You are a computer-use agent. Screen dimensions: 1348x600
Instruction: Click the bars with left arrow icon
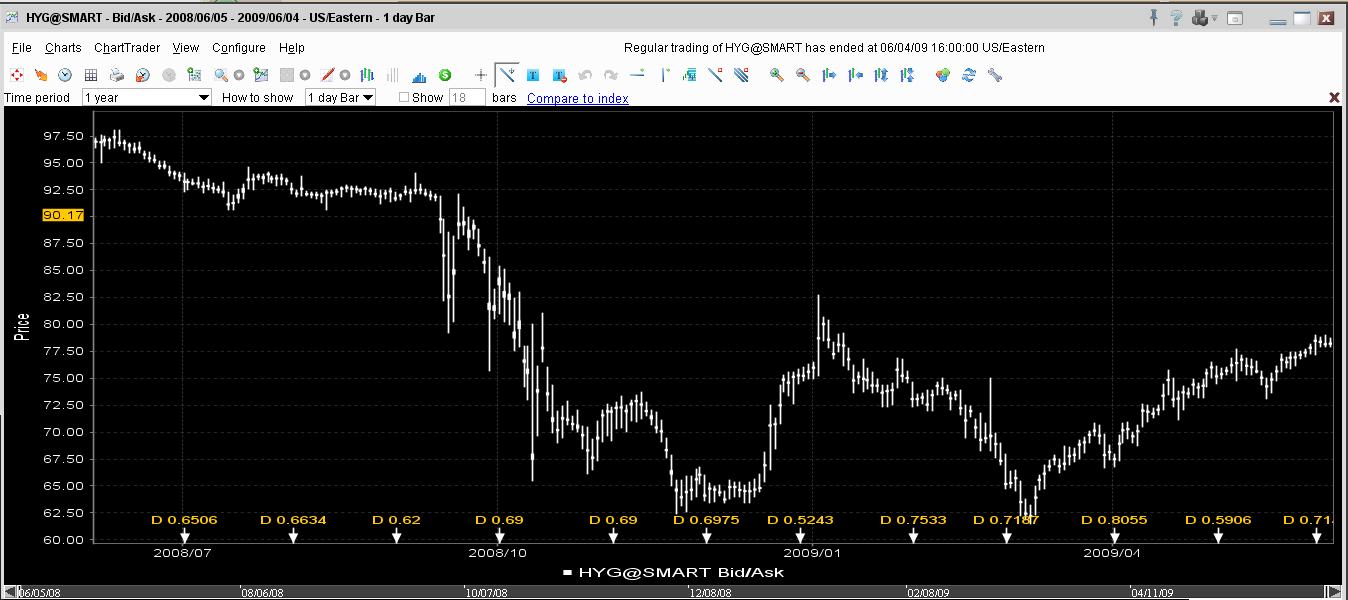tap(855, 75)
